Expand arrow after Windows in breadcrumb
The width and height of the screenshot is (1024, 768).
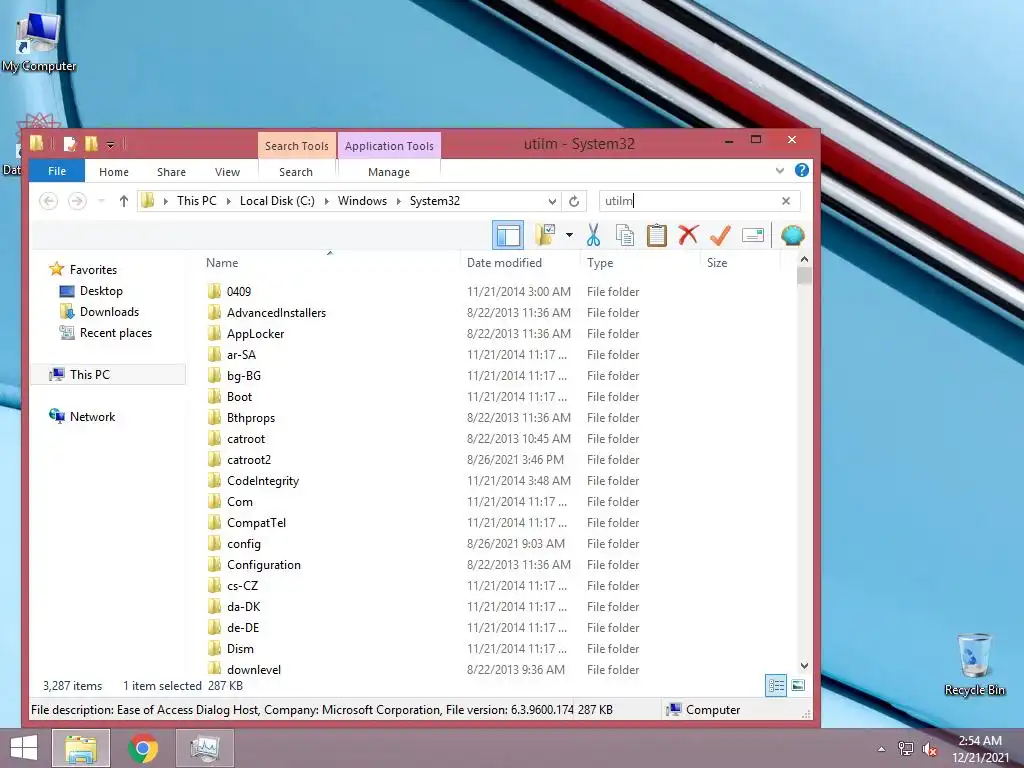click(x=398, y=201)
